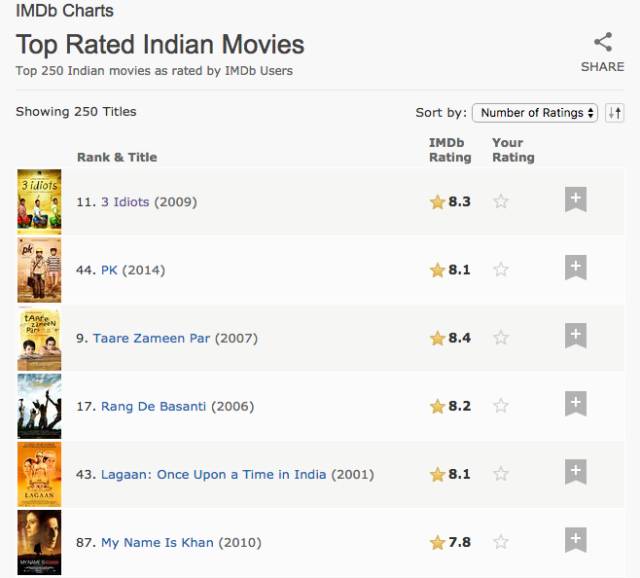Rate Taare Zameen Par with star

[x=501, y=338]
